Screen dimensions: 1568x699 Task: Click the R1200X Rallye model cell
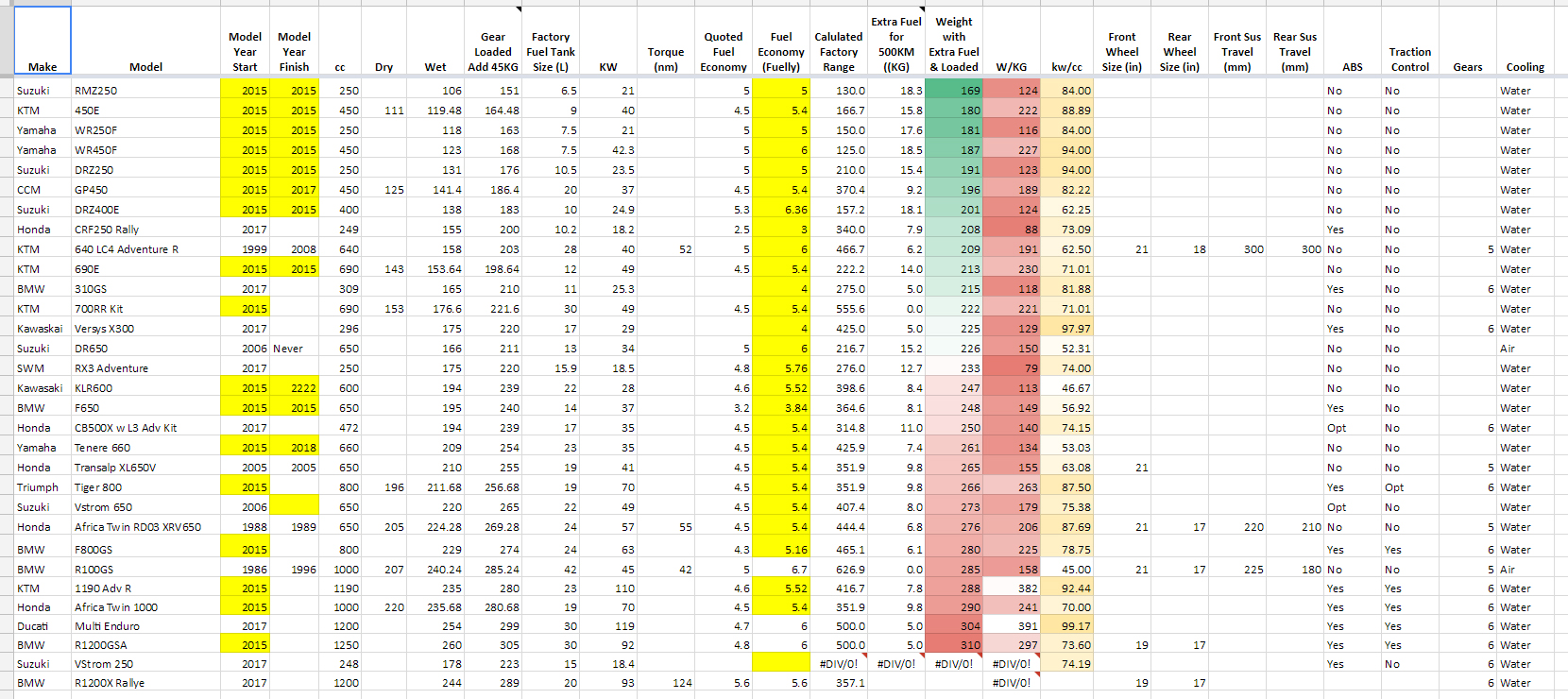pyautogui.click(x=145, y=683)
